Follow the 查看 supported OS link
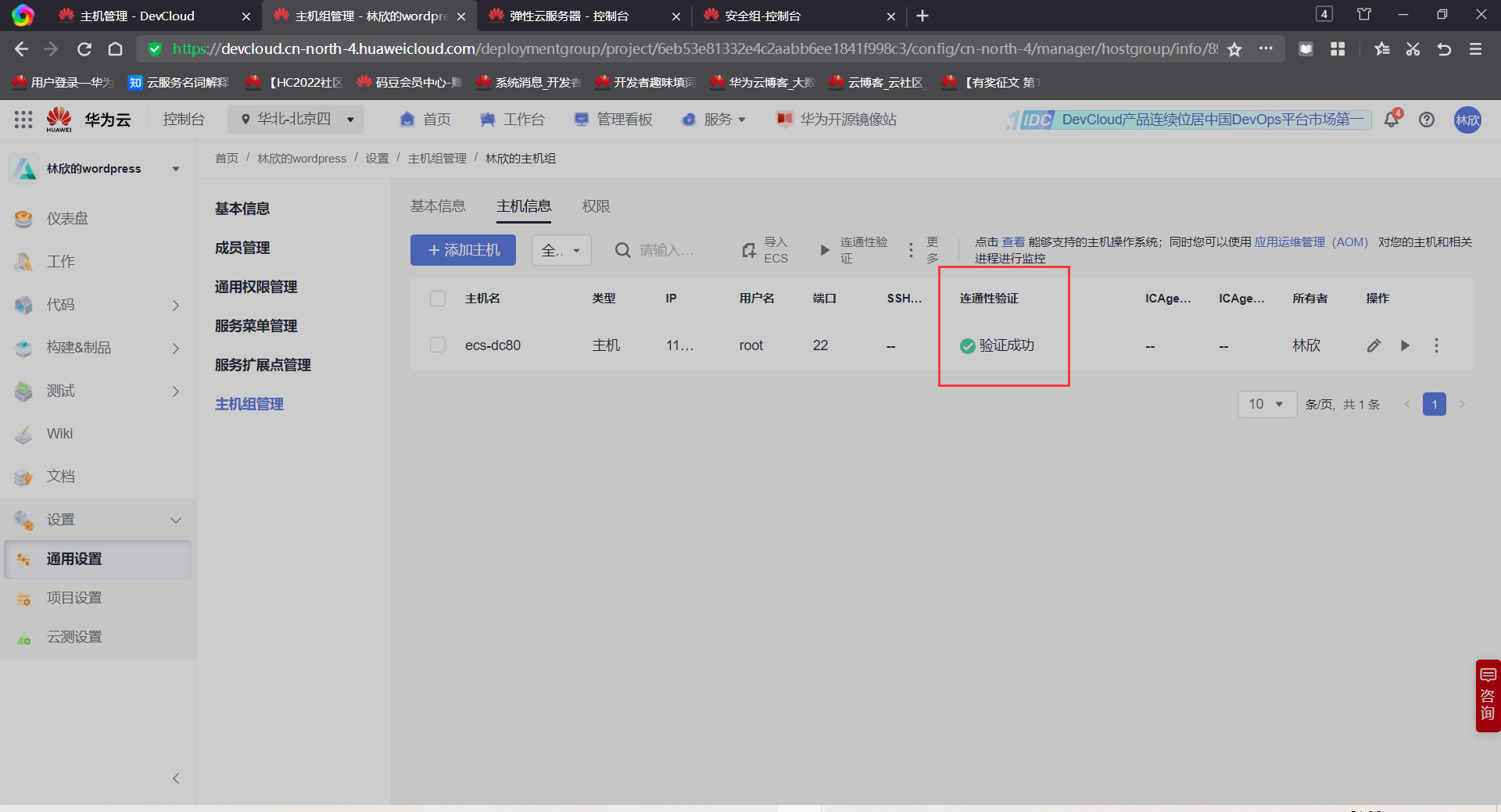Image resolution: width=1501 pixels, height=812 pixels. [x=1013, y=242]
